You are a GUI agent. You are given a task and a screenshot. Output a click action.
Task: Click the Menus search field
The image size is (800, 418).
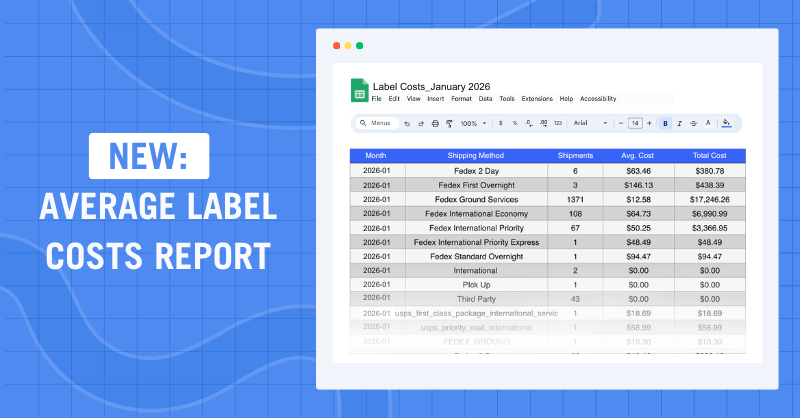377,123
